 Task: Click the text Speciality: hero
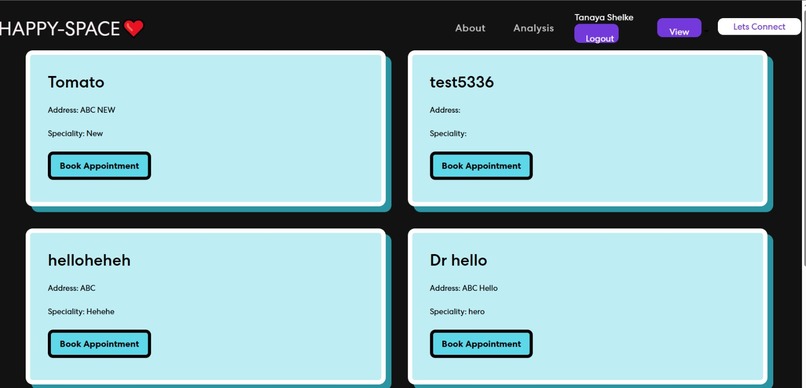(457, 311)
